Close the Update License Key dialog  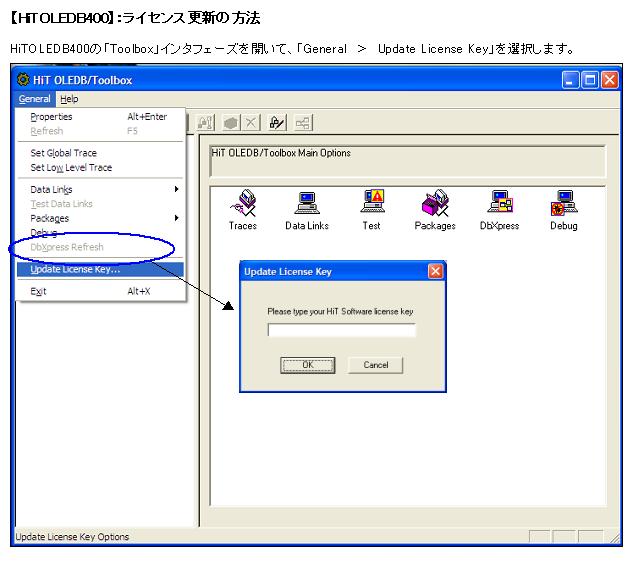pyautogui.click(x=435, y=271)
